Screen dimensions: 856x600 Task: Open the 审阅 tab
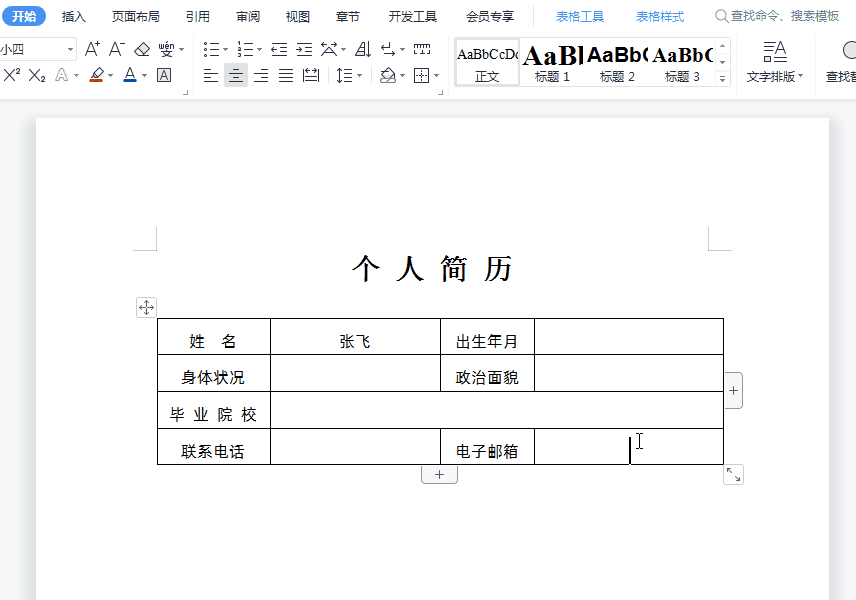coord(248,17)
